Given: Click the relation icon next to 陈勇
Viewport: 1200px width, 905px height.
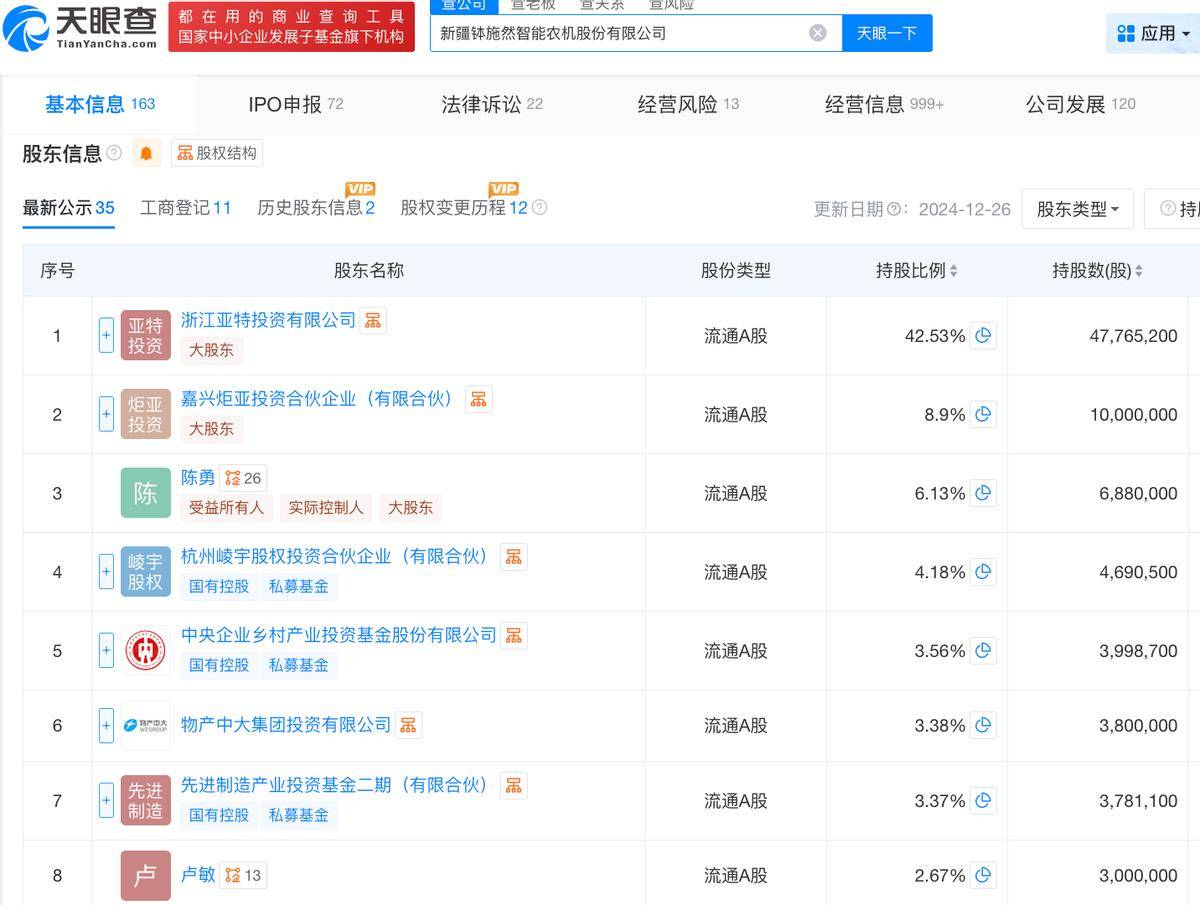Looking at the screenshot, I should (x=233, y=478).
